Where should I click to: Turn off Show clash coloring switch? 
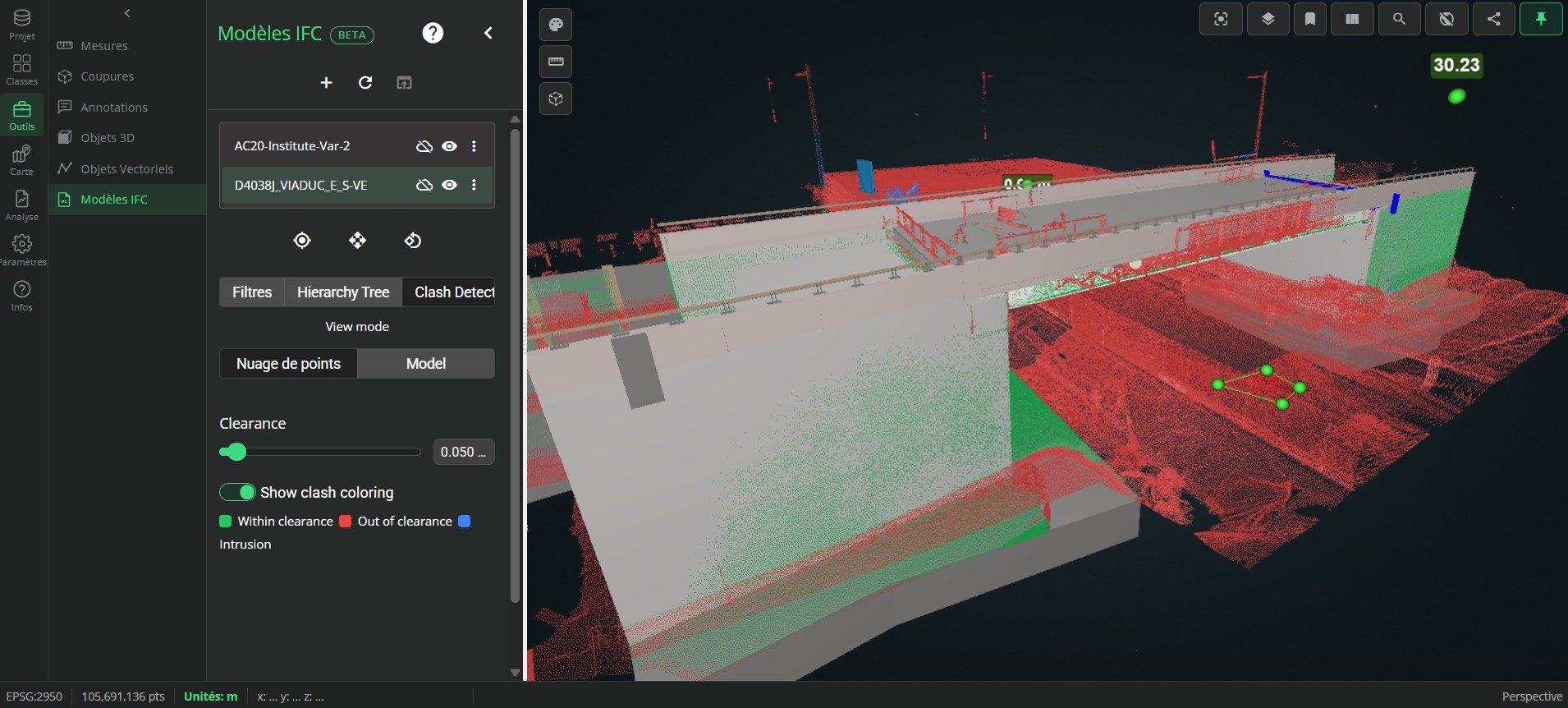click(x=237, y=492)
